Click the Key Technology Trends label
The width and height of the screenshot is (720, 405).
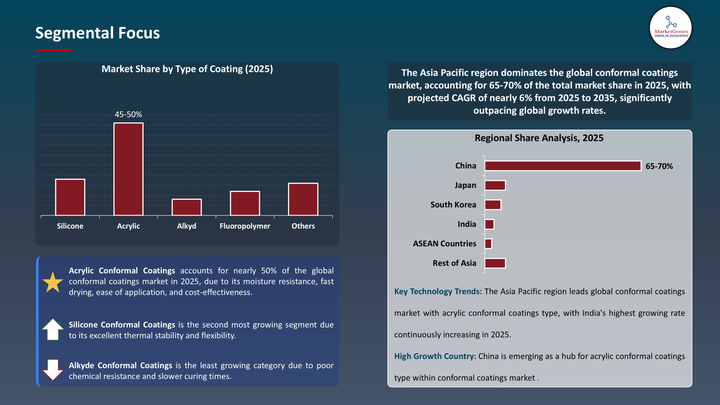(x=438, y=291)
